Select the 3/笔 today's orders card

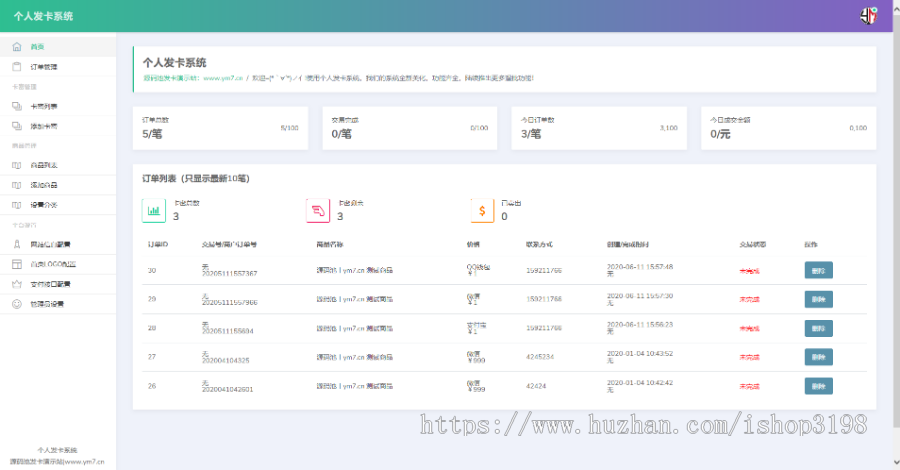pos(599,128)
